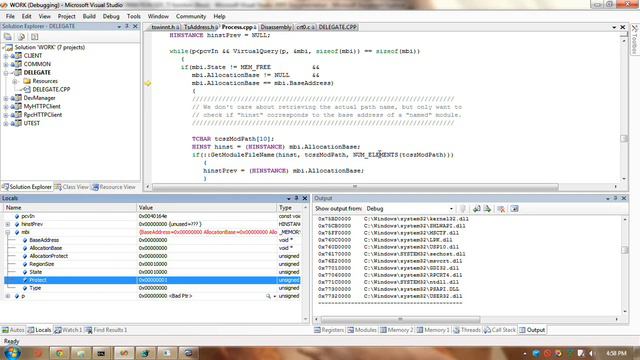Click the Output panel horizontal scrollbar
Image resolution: width=640 pixels, height=360 pixels.
[x=400, y=319]
